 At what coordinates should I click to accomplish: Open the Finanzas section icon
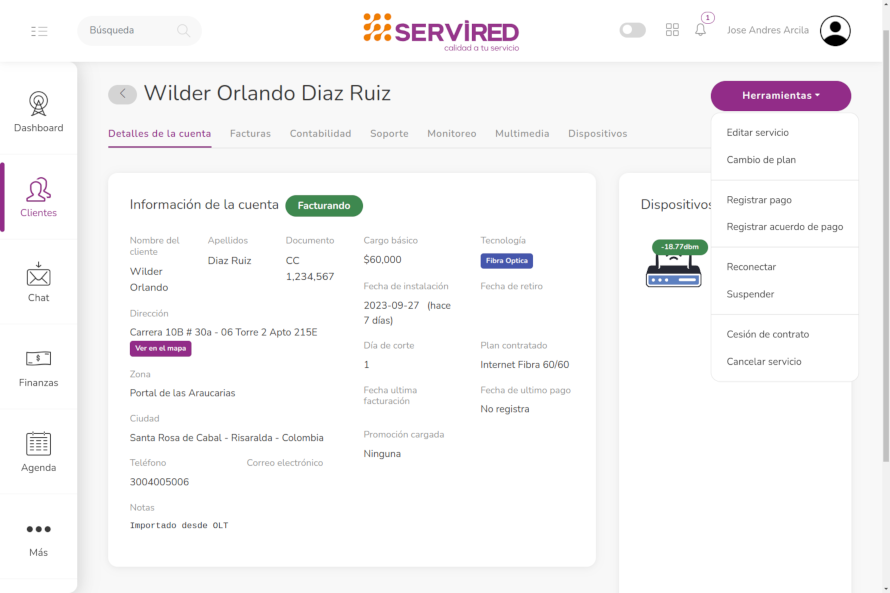tap(38, 359)
